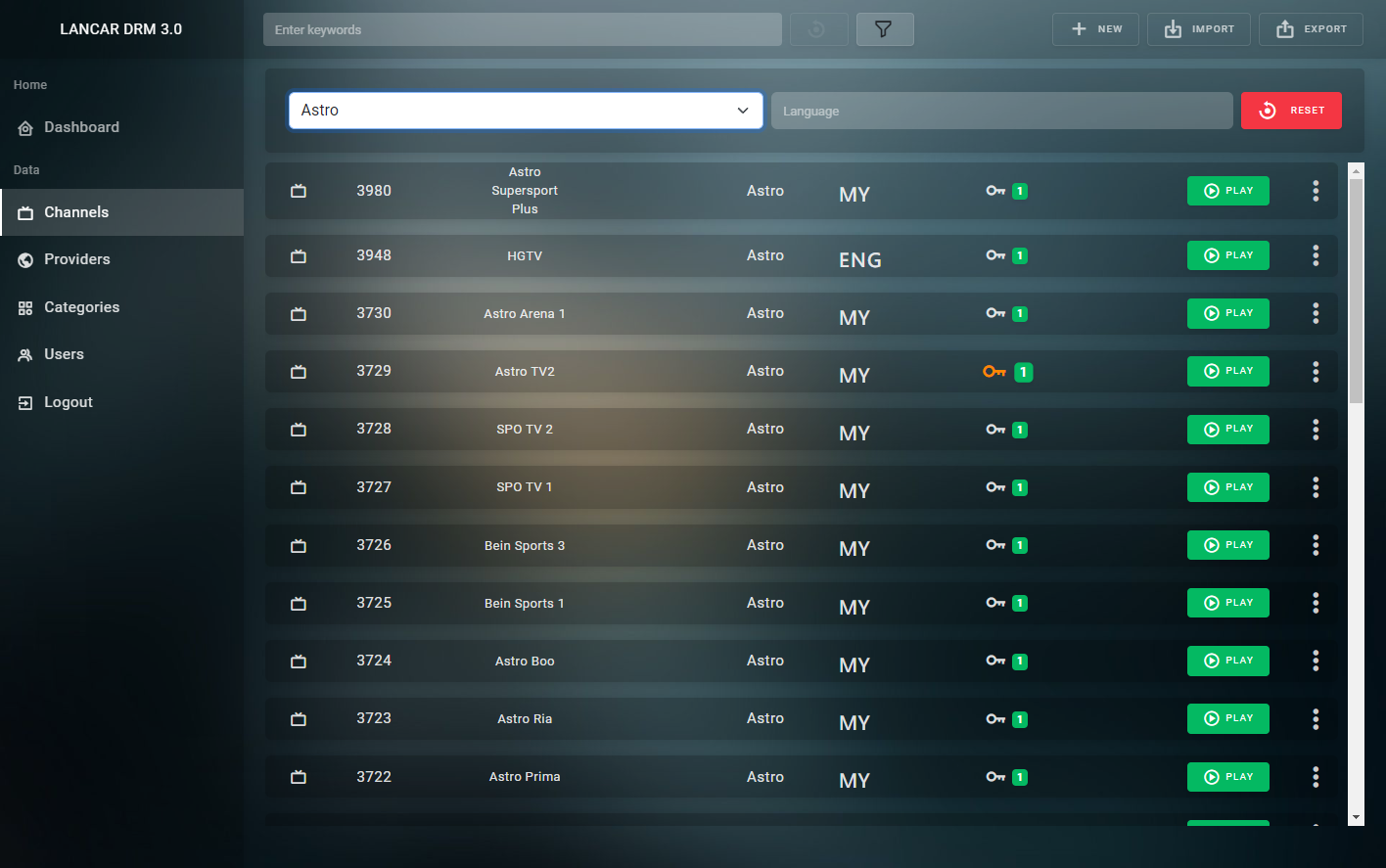Click the TV icon in the HGTV row
Image resolution: width=1386 pixels, height=868 pixels.
tap(299, 255)
